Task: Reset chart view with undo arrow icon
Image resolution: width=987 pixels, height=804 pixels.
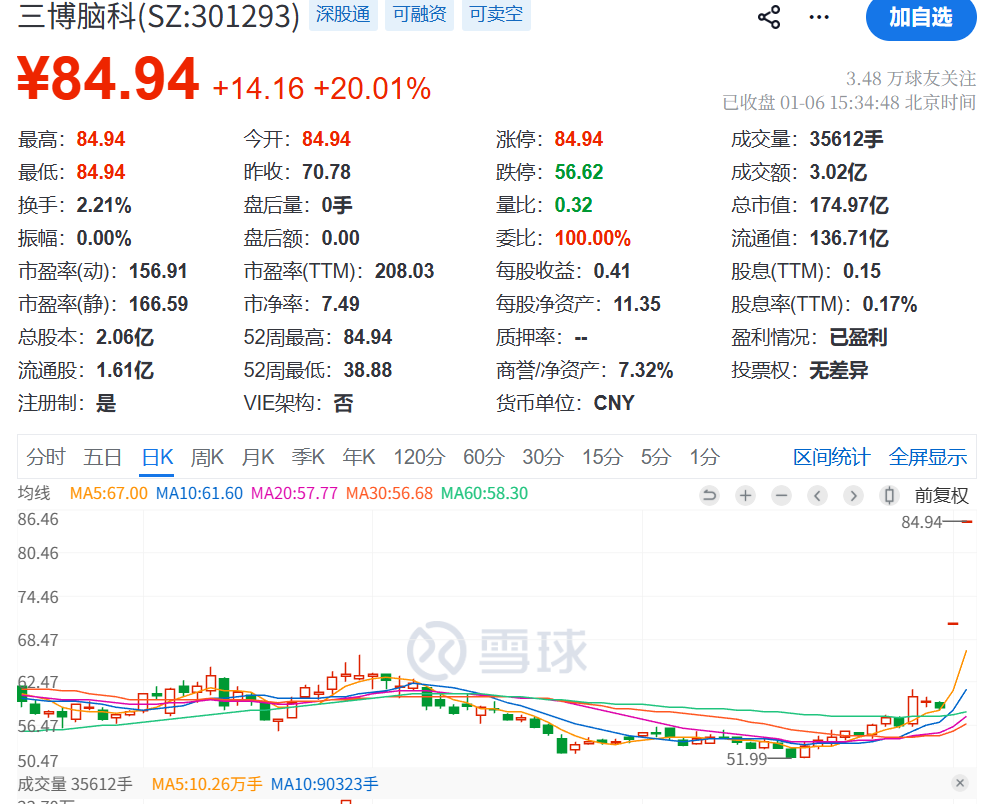Action: [x=709, y=495]
